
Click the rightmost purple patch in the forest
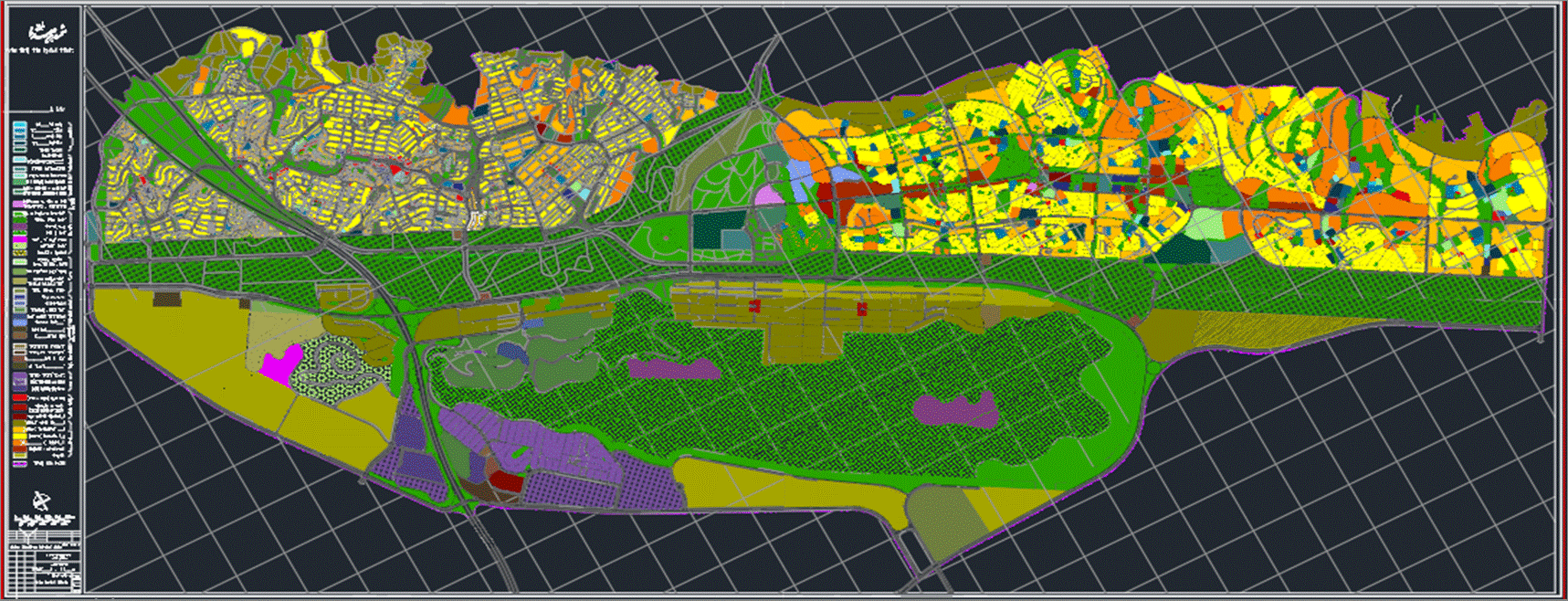pos(953,409)
